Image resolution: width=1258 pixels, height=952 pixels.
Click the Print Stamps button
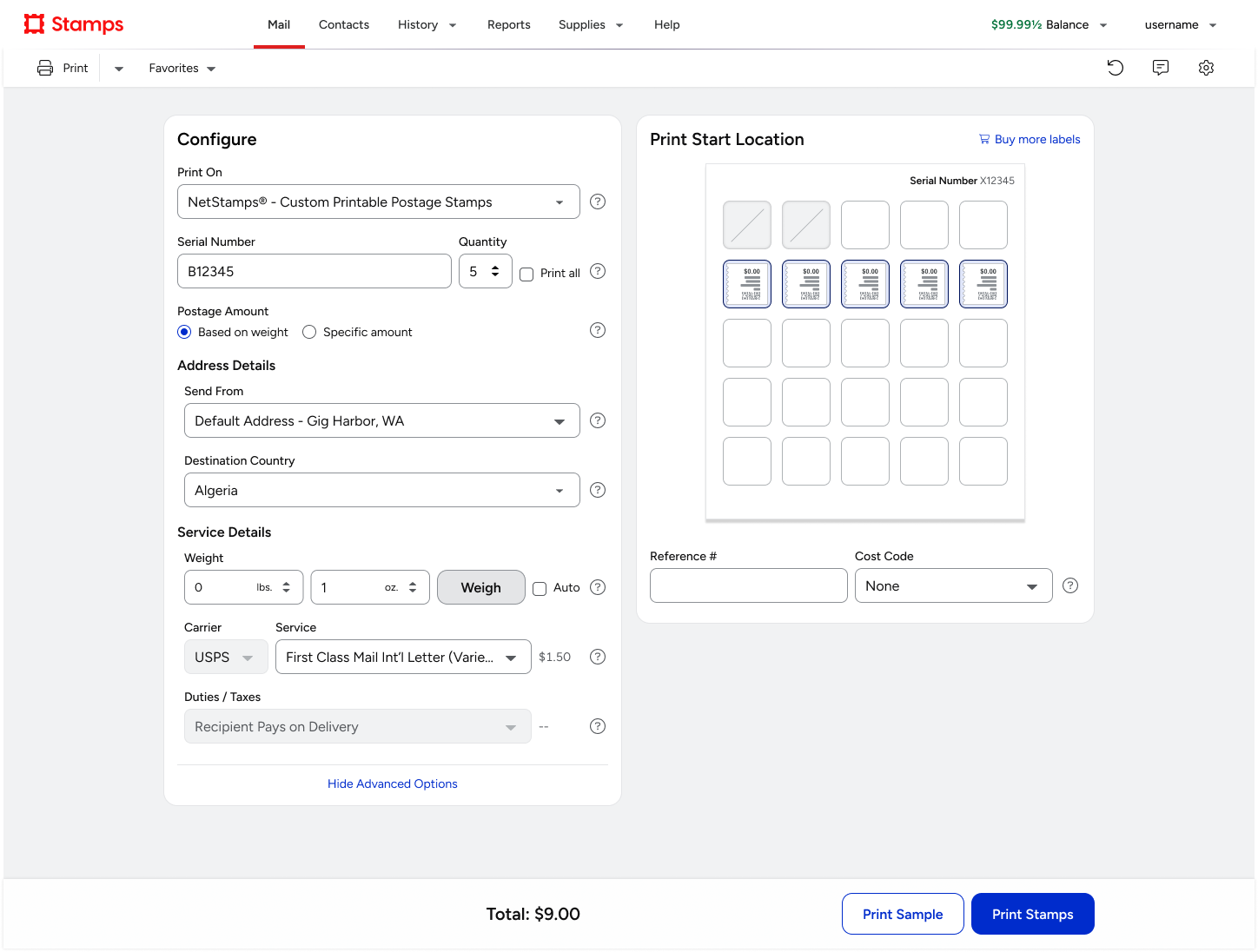tap(1032, 914)
